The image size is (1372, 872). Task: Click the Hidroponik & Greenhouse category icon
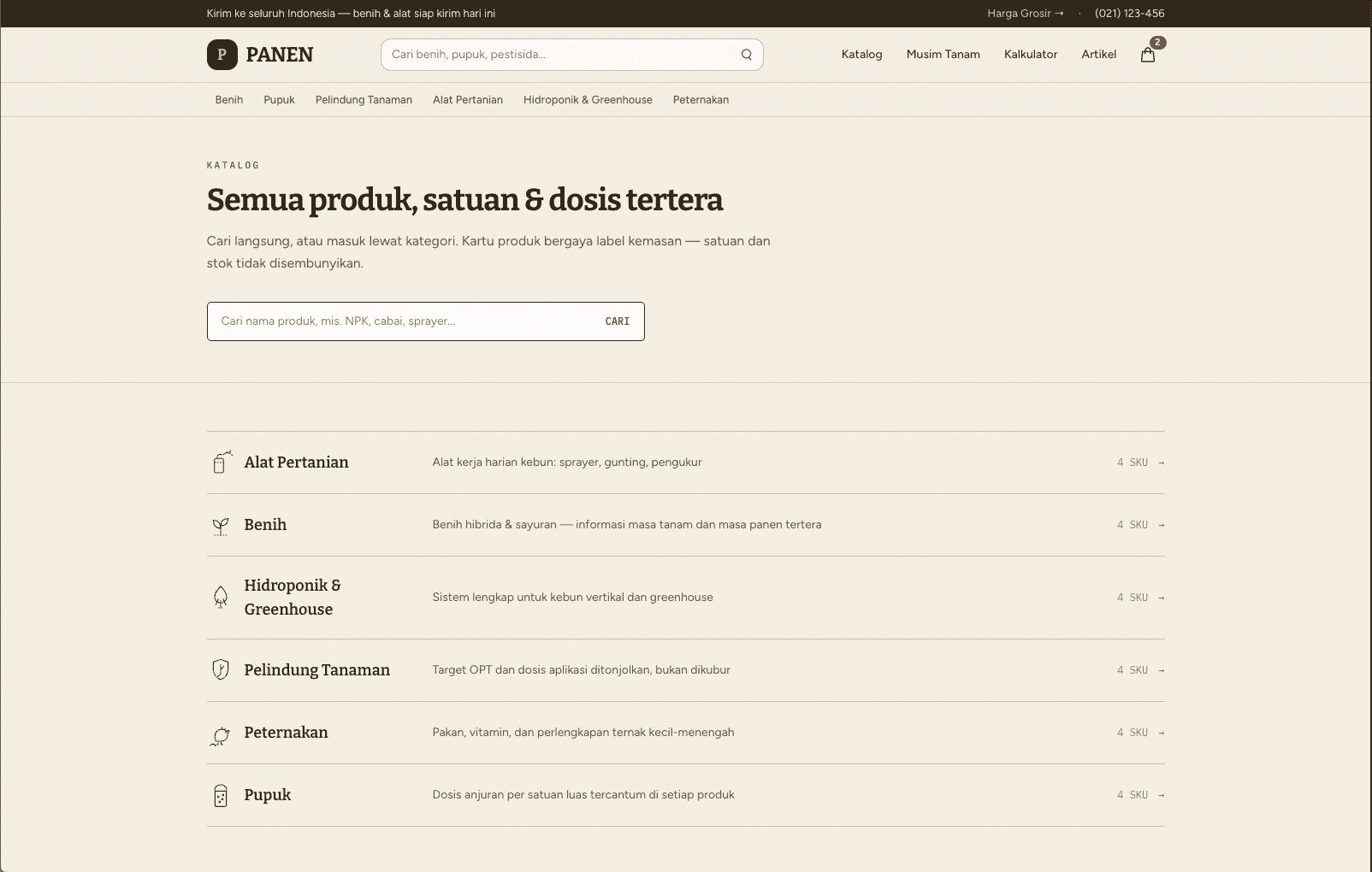click(x=221, y=598)
